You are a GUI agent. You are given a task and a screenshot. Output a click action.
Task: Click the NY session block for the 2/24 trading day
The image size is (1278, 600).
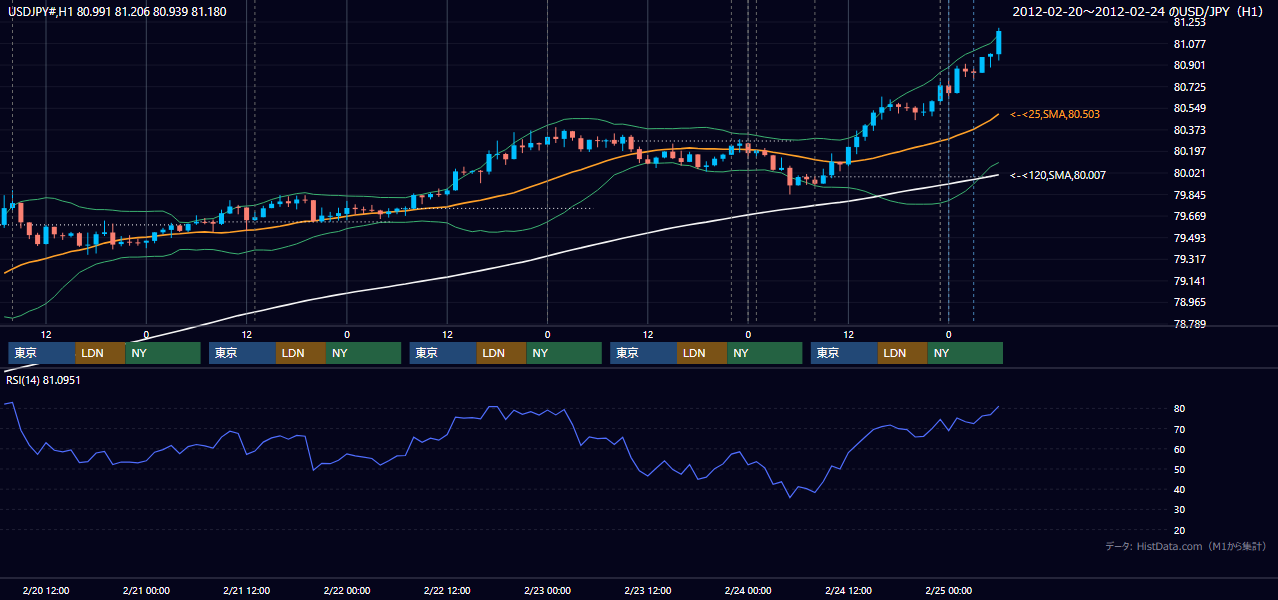pyautogui.click(x=965, y=353)
